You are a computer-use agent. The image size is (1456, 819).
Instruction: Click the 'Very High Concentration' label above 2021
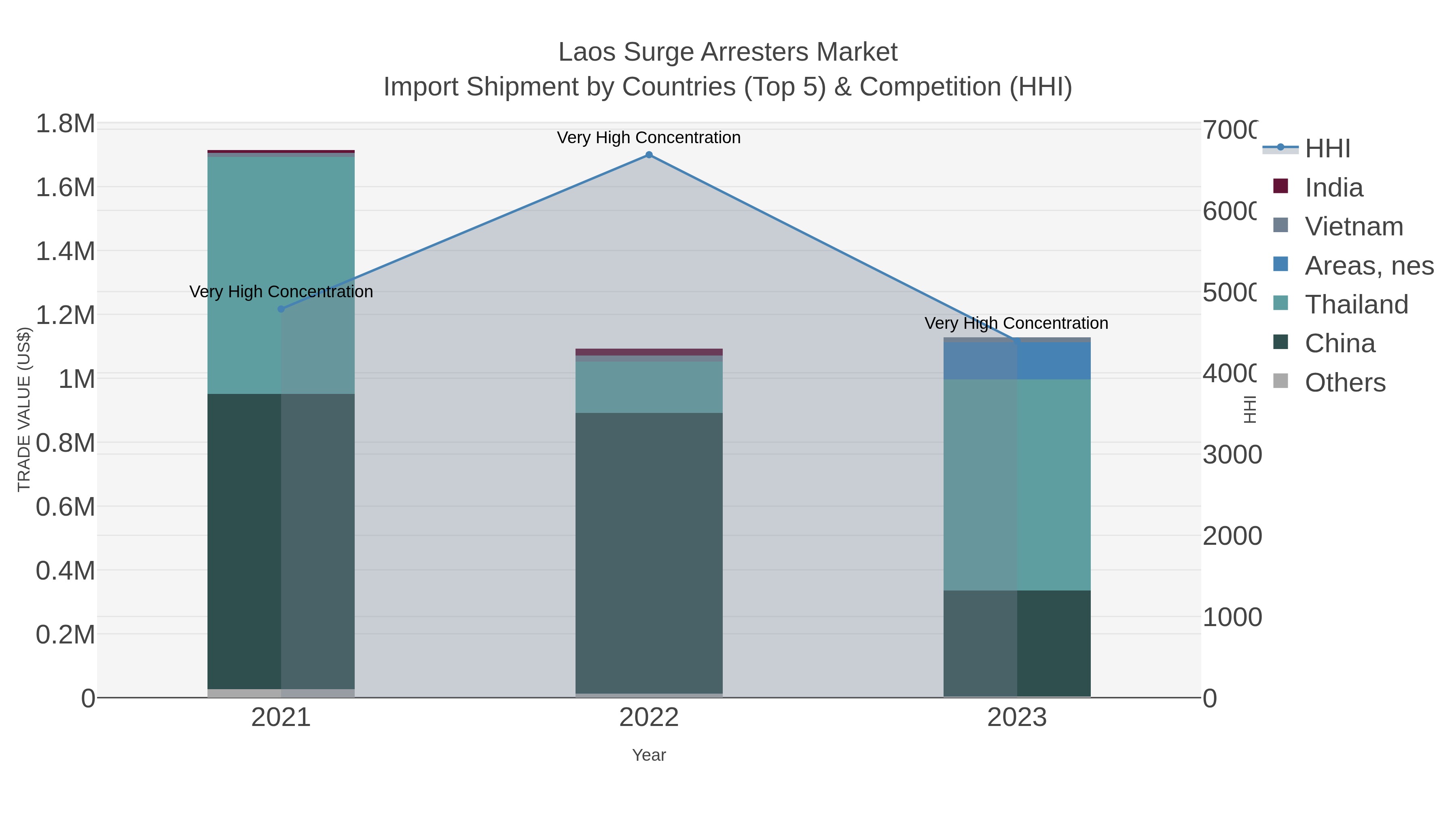(281, 292)
